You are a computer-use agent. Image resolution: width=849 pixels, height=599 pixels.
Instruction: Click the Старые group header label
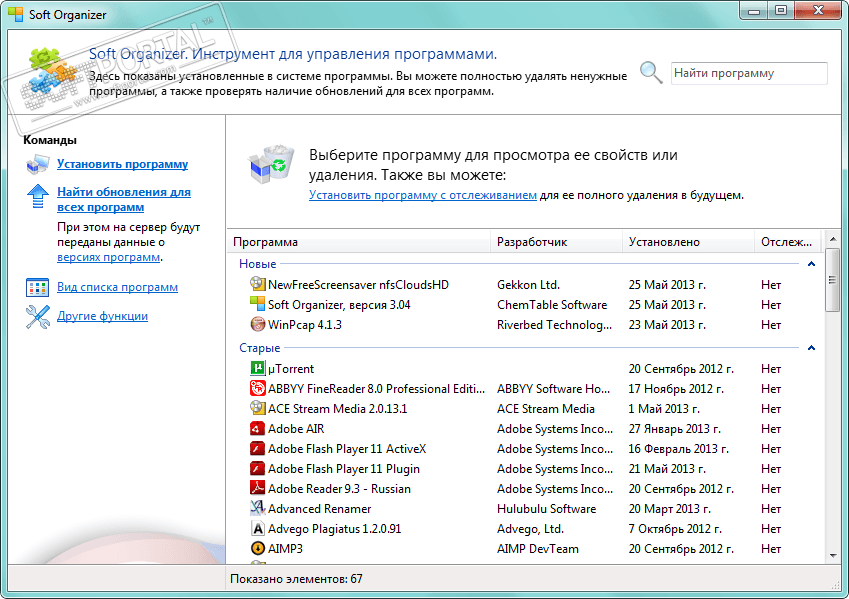click(260, 348)
